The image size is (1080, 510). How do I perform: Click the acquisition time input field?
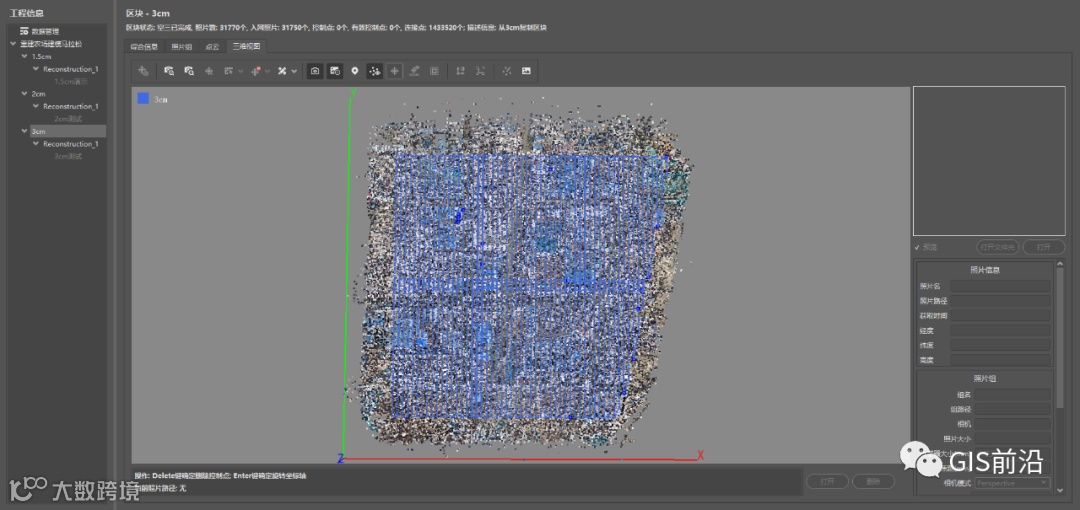[1000, 316]
